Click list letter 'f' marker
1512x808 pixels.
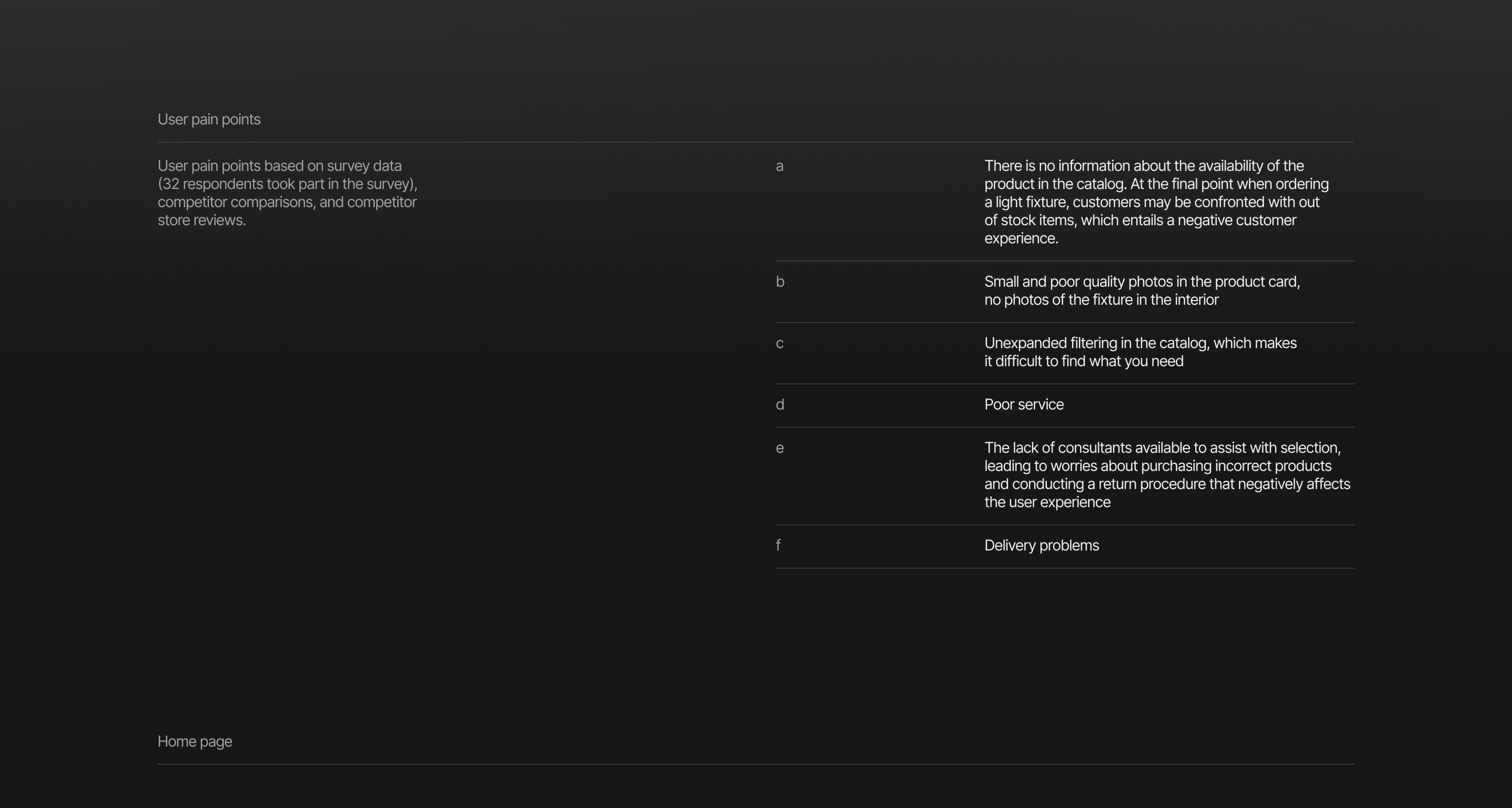778,546
